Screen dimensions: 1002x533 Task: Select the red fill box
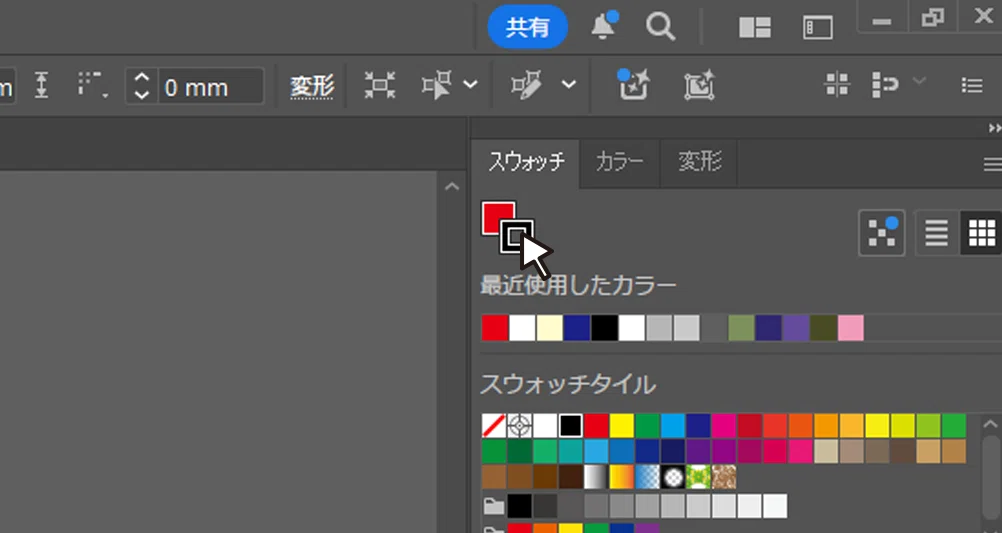[495, 215]
